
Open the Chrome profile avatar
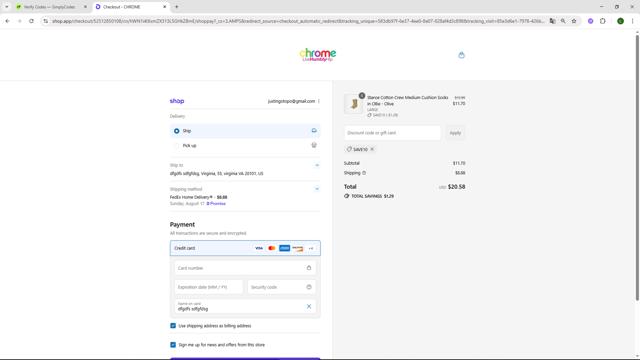coord(620,21)
